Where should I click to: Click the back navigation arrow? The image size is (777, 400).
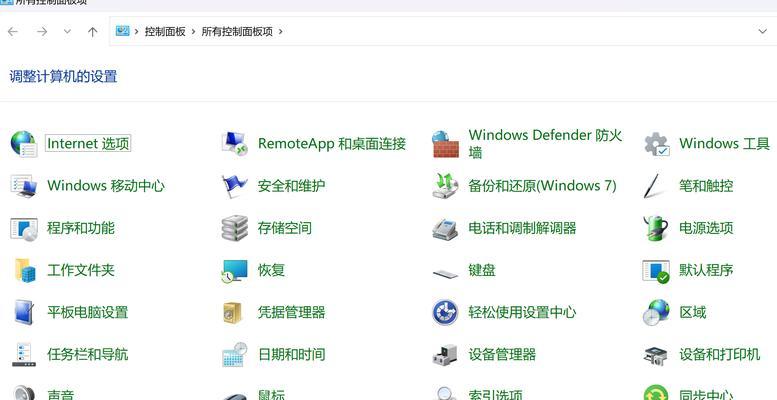(12, 32)
